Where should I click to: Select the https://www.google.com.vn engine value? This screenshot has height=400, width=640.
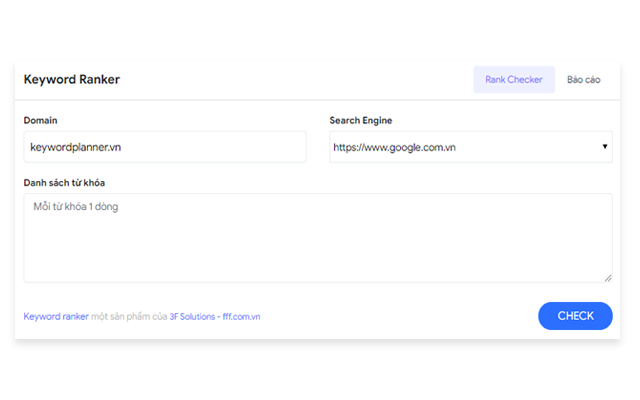click(395, 147)
